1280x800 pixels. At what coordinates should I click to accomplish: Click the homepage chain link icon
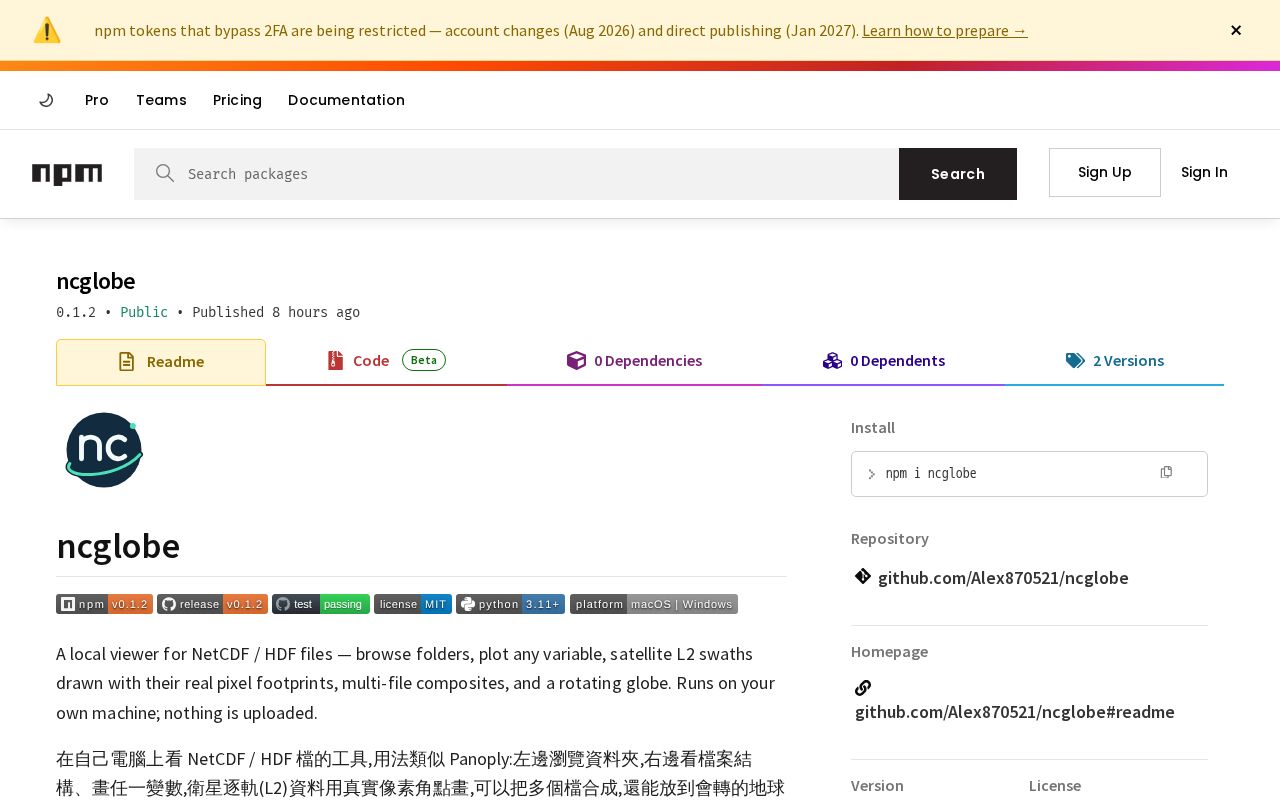click(863, 688)
